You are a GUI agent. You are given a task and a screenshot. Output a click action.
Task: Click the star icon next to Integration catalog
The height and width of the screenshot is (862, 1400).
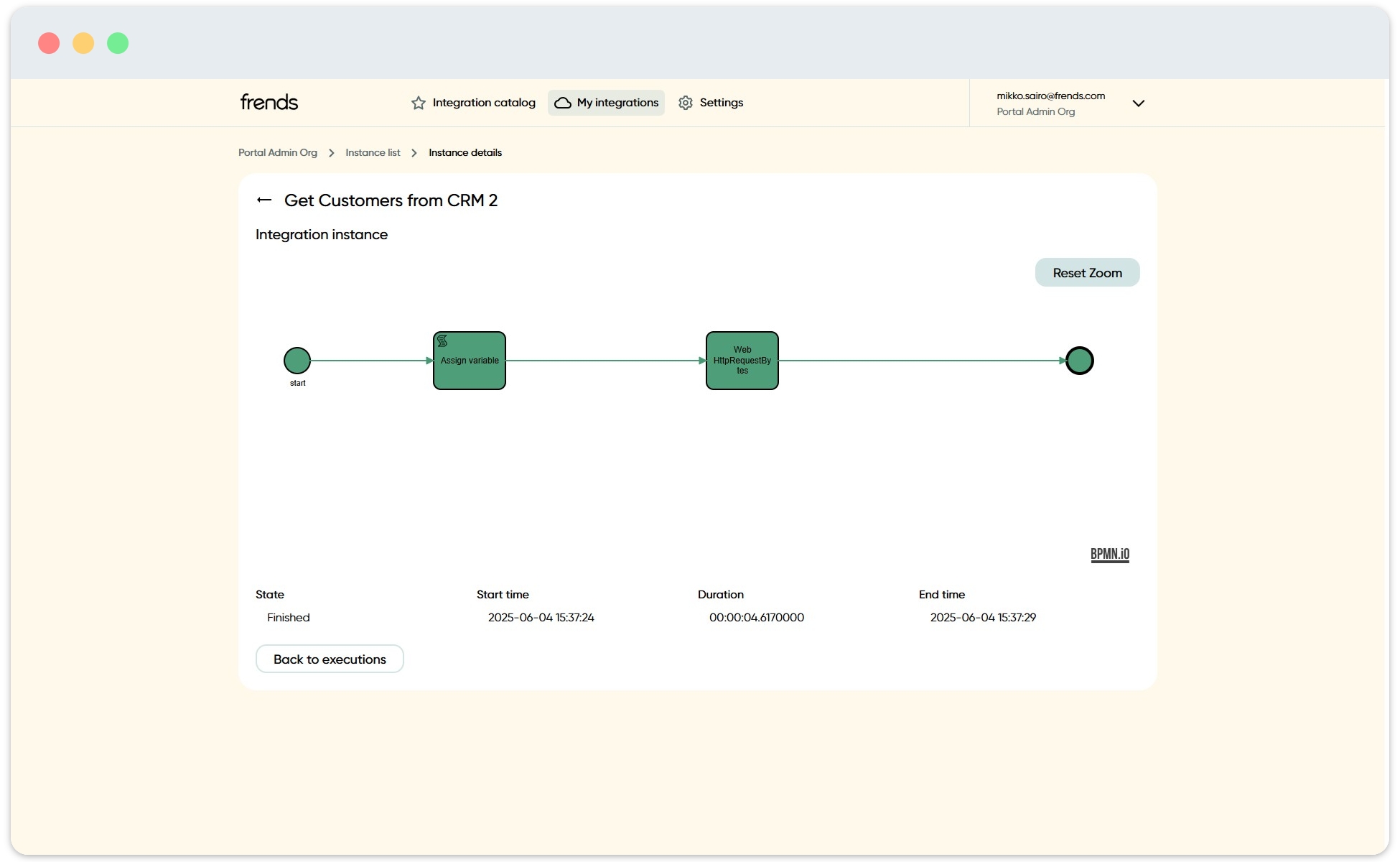pos(417,103)
